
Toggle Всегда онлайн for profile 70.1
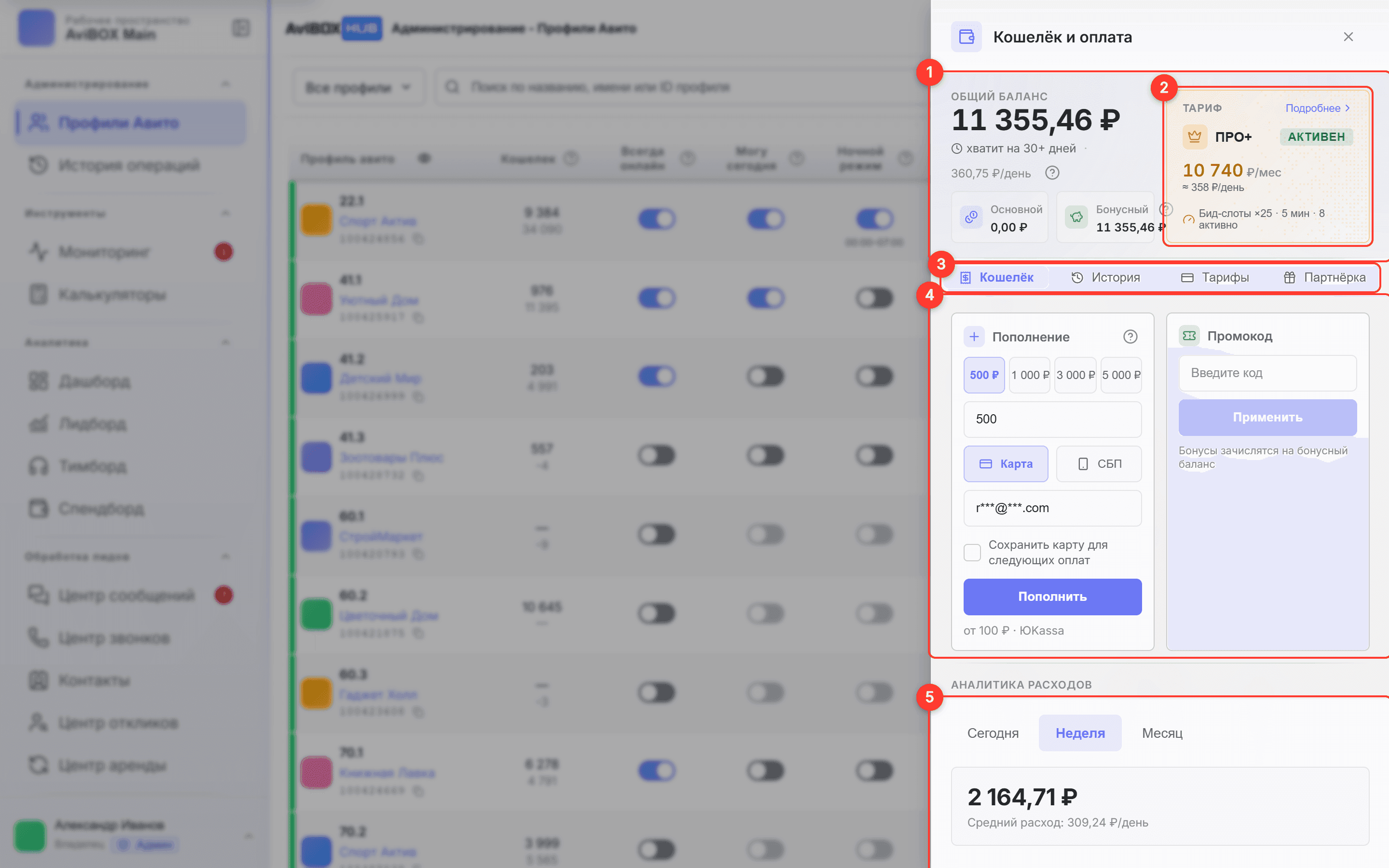(x=656, y=771)
